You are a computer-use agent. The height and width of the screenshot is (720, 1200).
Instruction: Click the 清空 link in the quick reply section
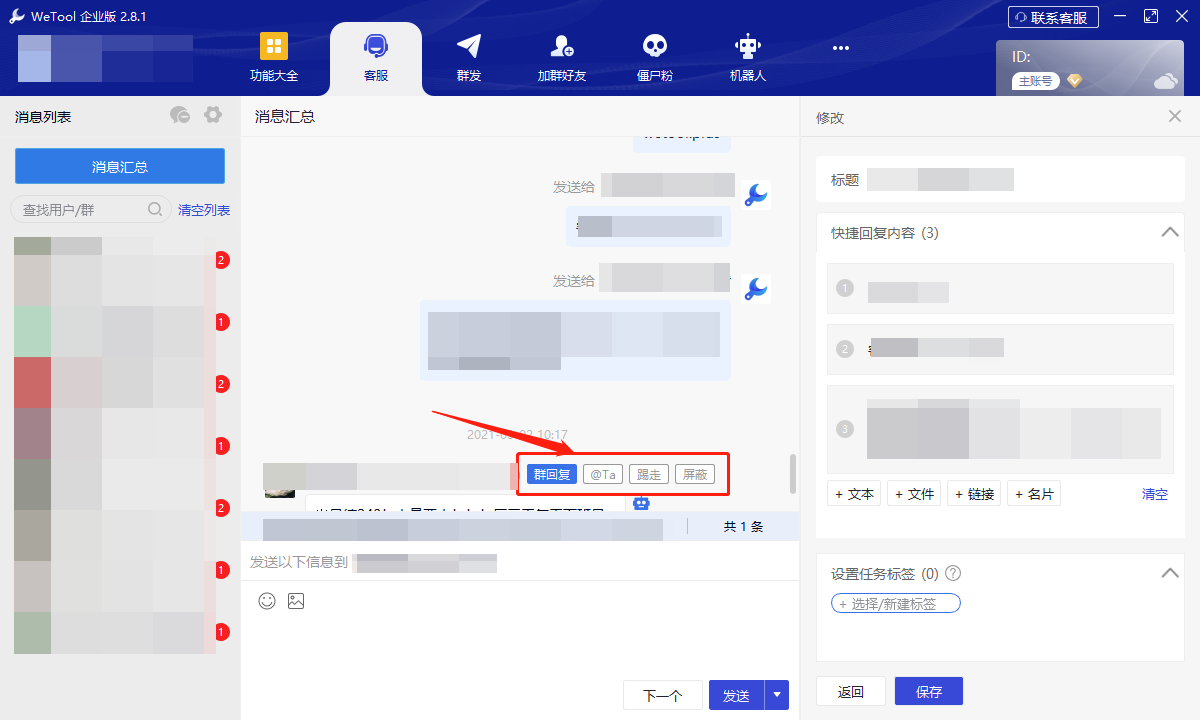pyautogui.click(x=1155, y=494)
